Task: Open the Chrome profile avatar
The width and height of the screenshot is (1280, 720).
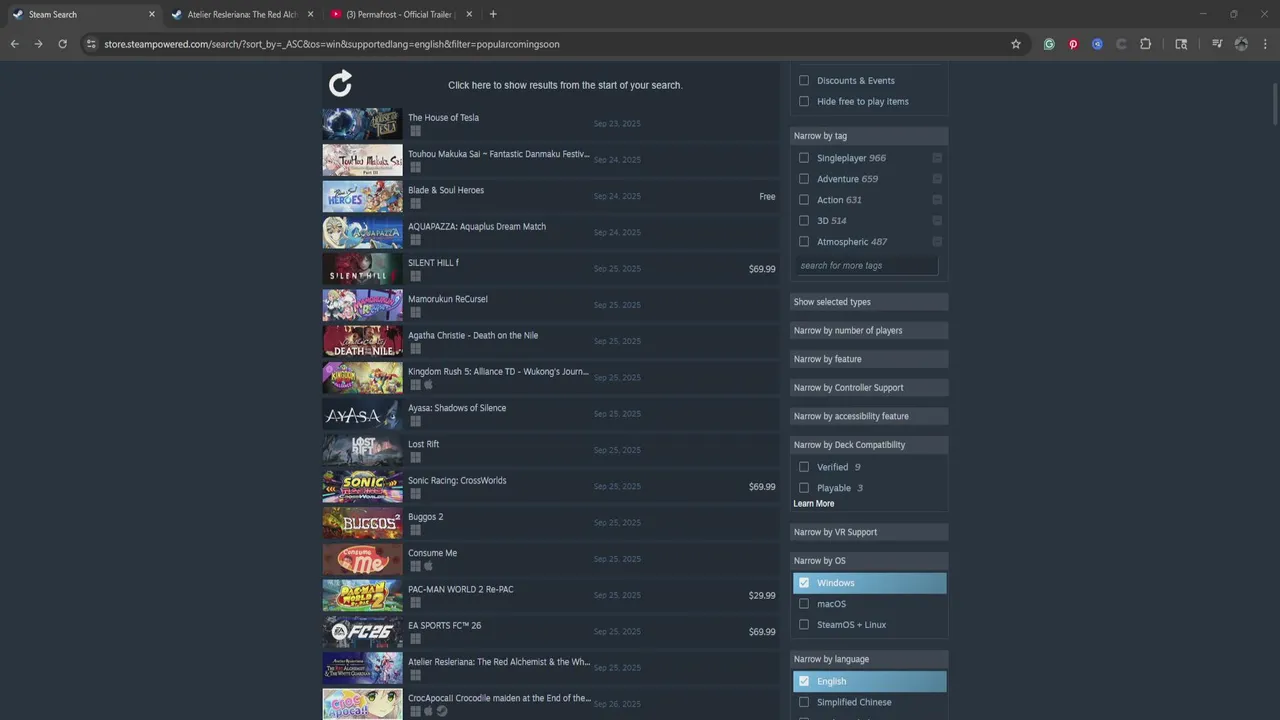Action: coord(1241,44)
